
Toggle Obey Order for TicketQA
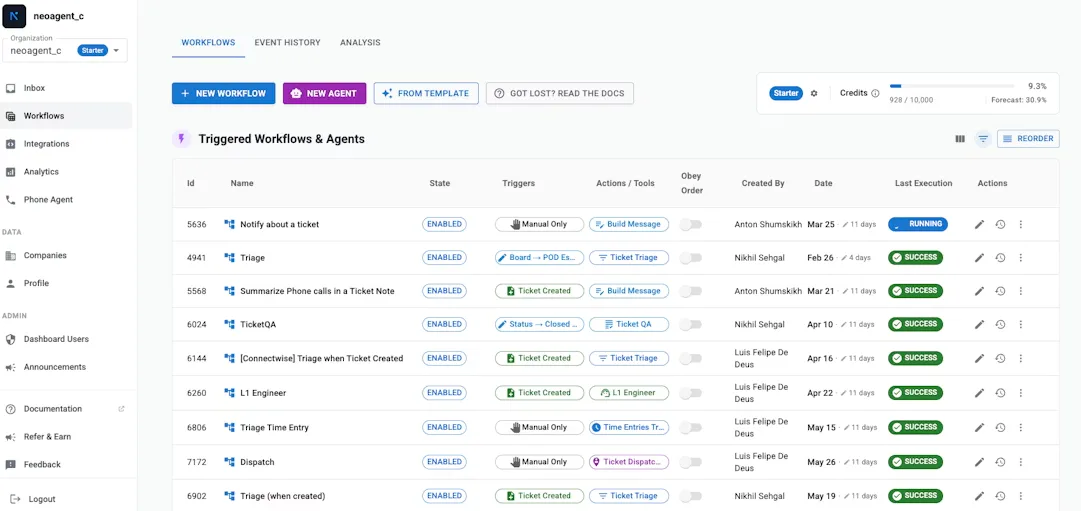click(x=690, y=324)
